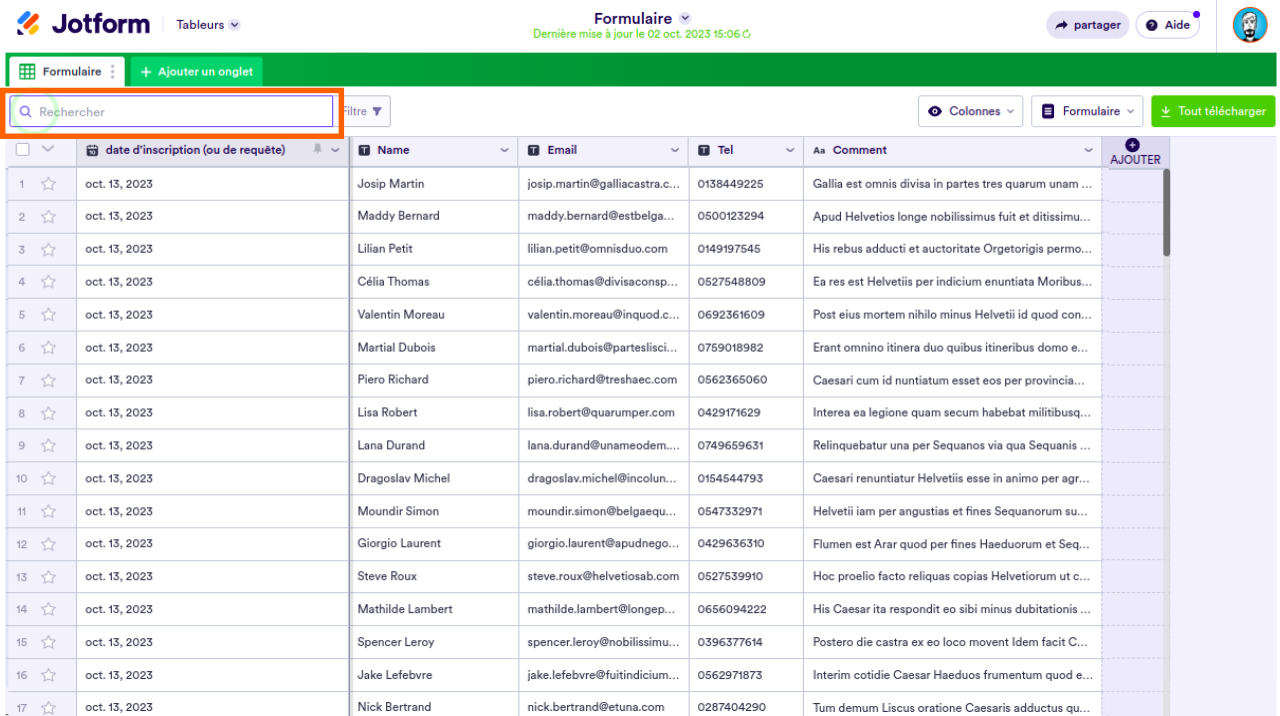Image resolution: width=1280 pixels, height=716 pixels.
Task: Open the Formulaire tab options (three dots)
Action: (x=113, y=72)
